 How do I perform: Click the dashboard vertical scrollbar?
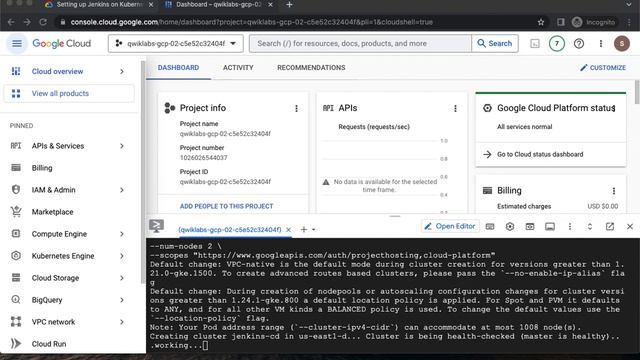tap(637, 92)
